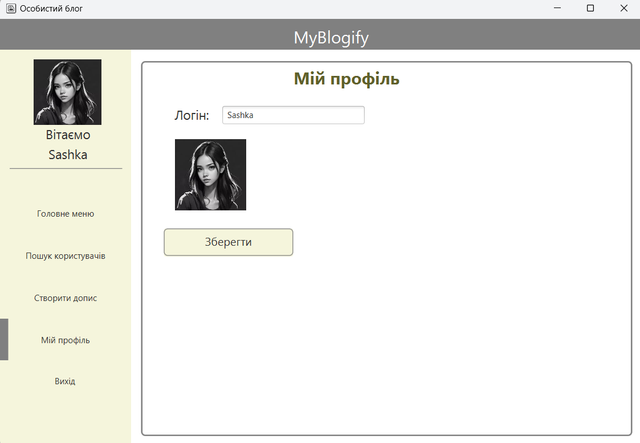Viewport: 640px width, 443px height.
Task: Maximize the Особистий блог window
Action: click(x=590, y=8)
